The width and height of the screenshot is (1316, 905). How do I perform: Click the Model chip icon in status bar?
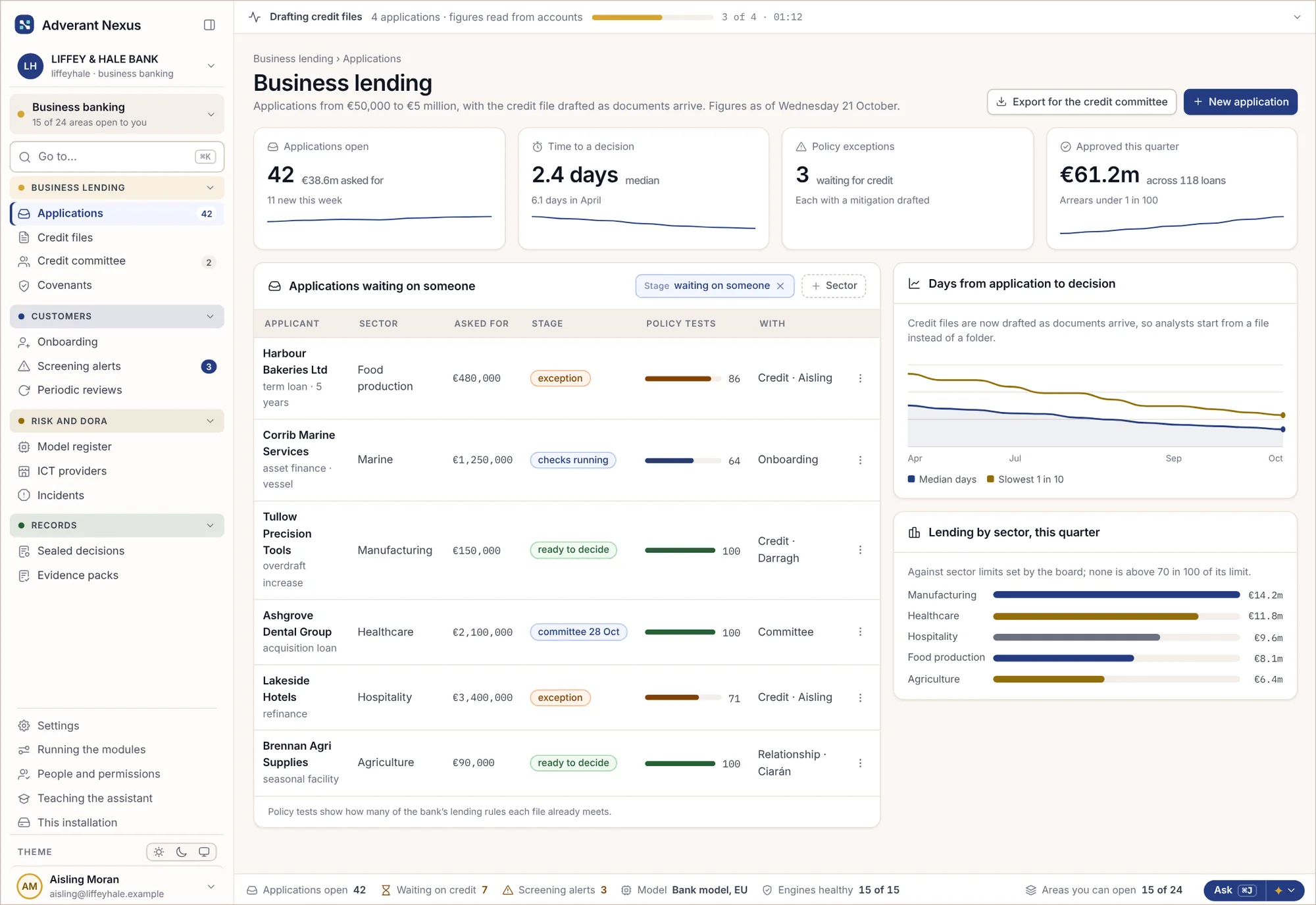pyautogui.click(x=626, y=890)
